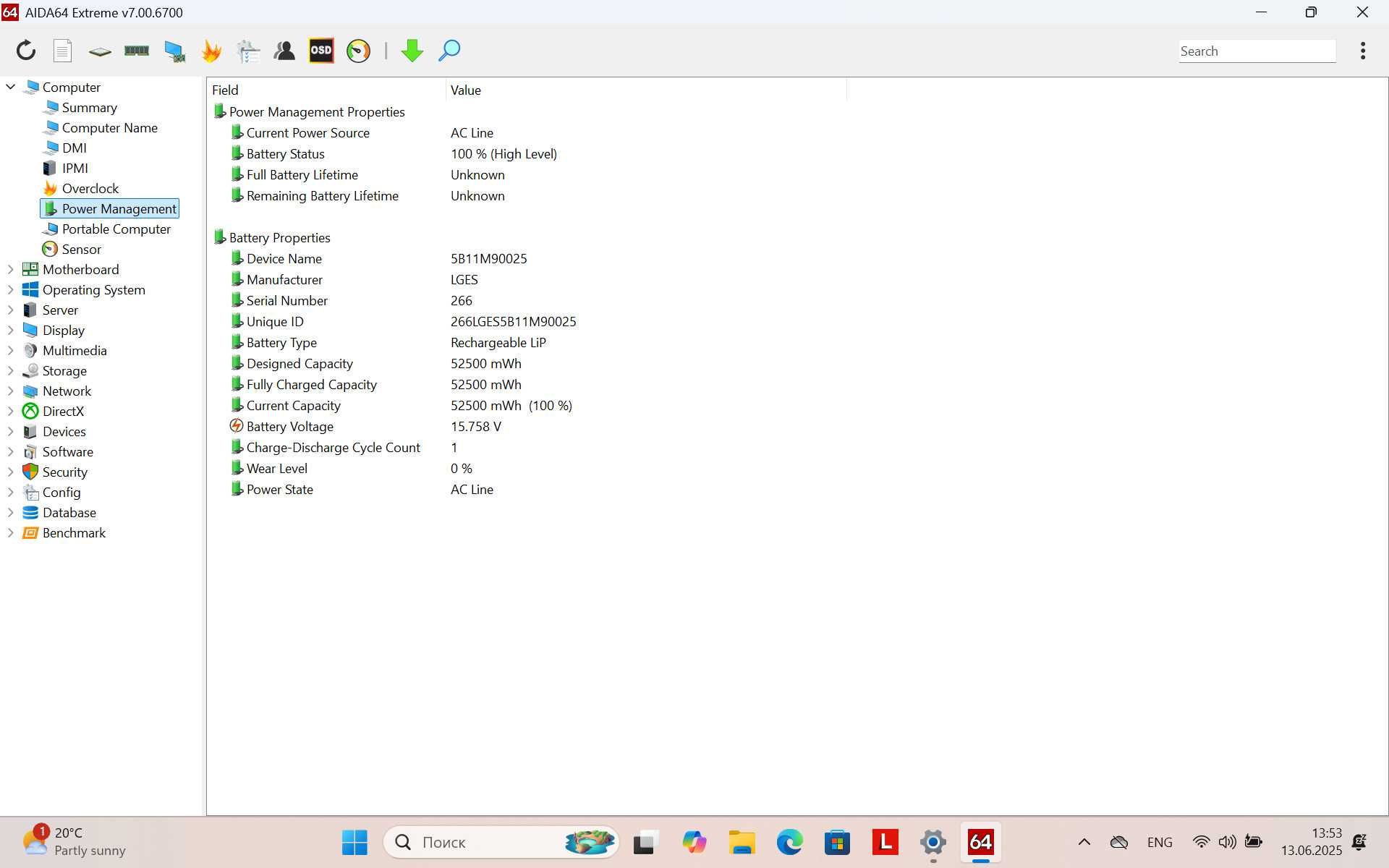Click the user silhouette toolbar icon
The width and height of the screenshot is (1389, 868).
[284, 51]
